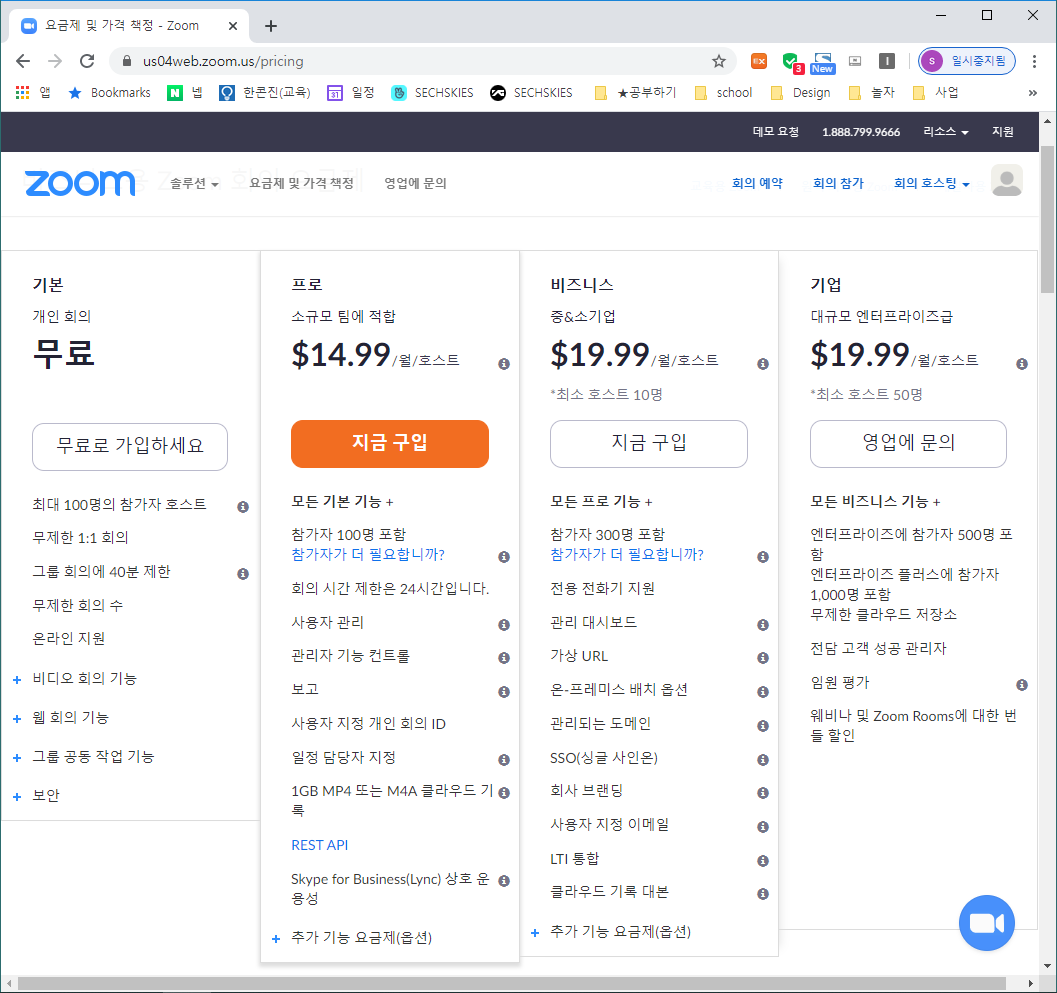Click 지원 in the top bar
The width and height of the screenshot is (1057, 993).
1002,131
